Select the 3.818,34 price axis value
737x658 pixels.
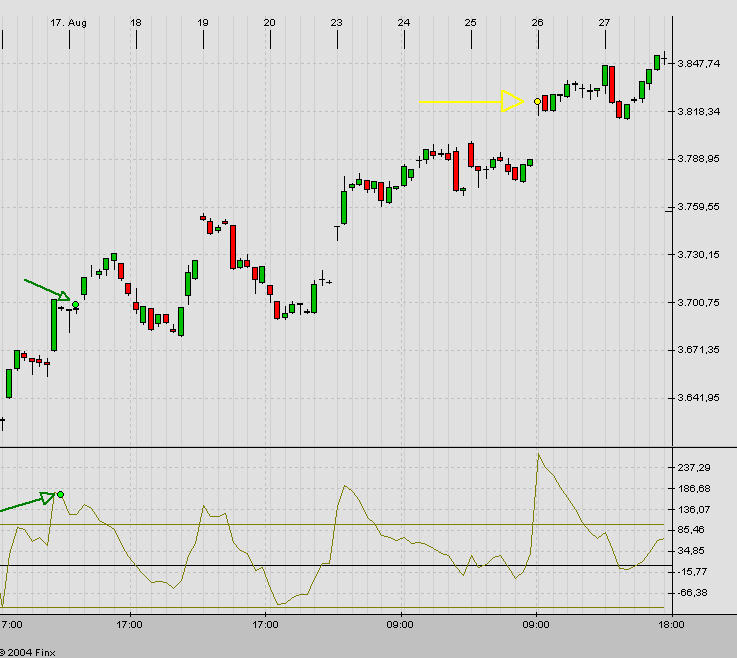point(698,111)
